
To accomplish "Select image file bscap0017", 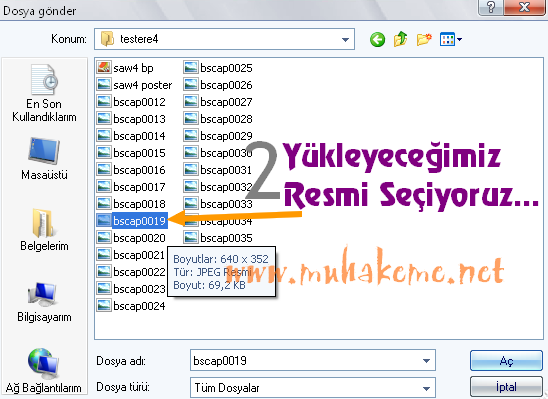I will (131, 187).
